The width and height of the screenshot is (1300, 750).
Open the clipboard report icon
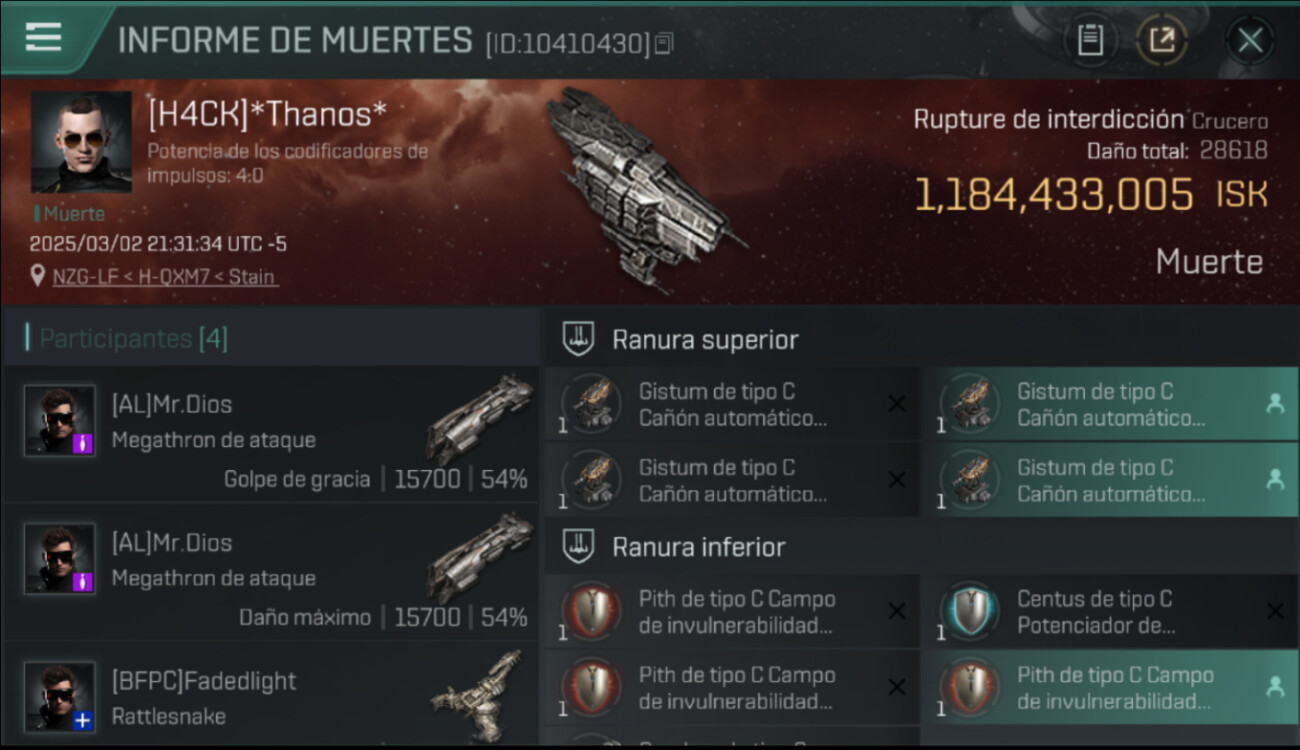coord(1090,40)
